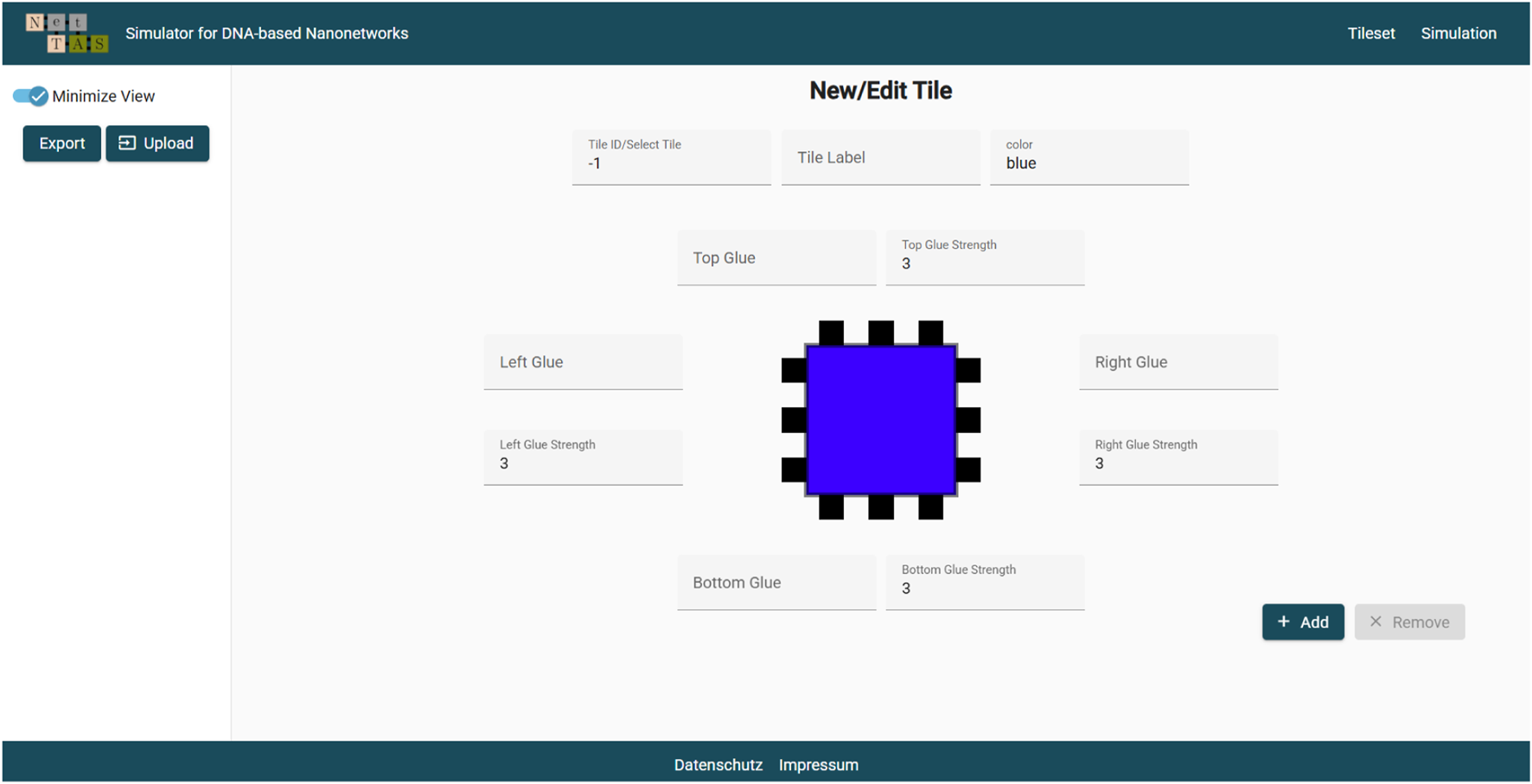Image resolution: width=1532 pixels, height=784 pixels.
Task: Click the Upload button
Action: click(157, 143)
